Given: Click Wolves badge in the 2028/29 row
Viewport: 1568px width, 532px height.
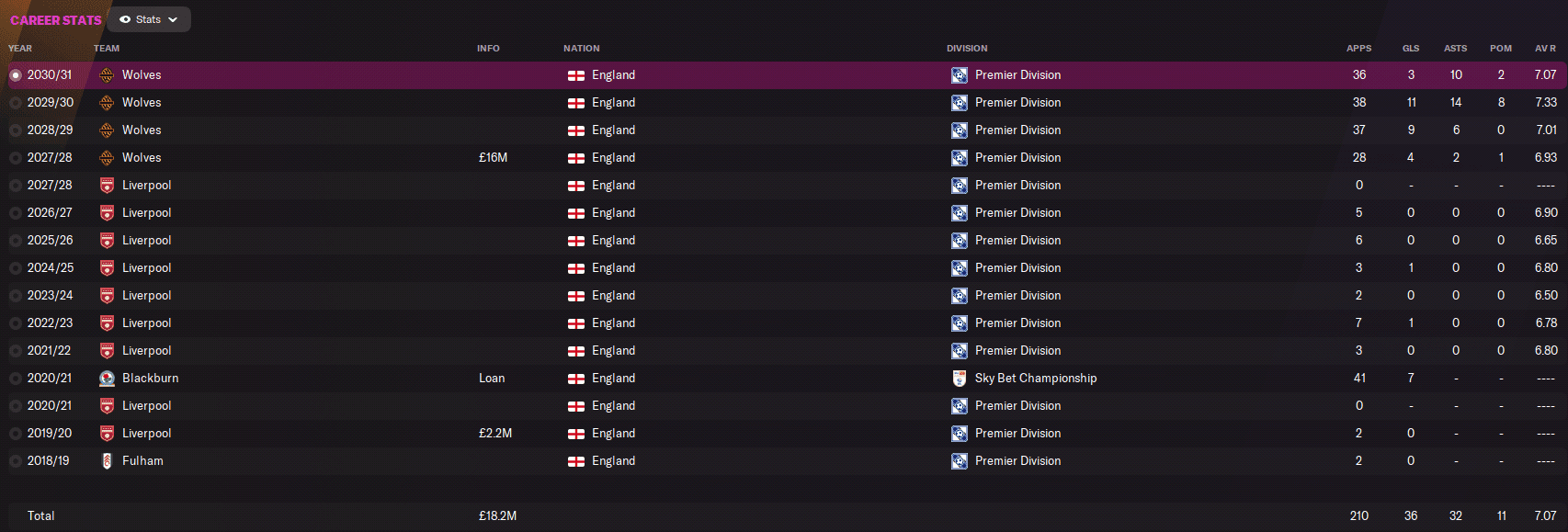Looking at the screenshot, I should 107,130.
